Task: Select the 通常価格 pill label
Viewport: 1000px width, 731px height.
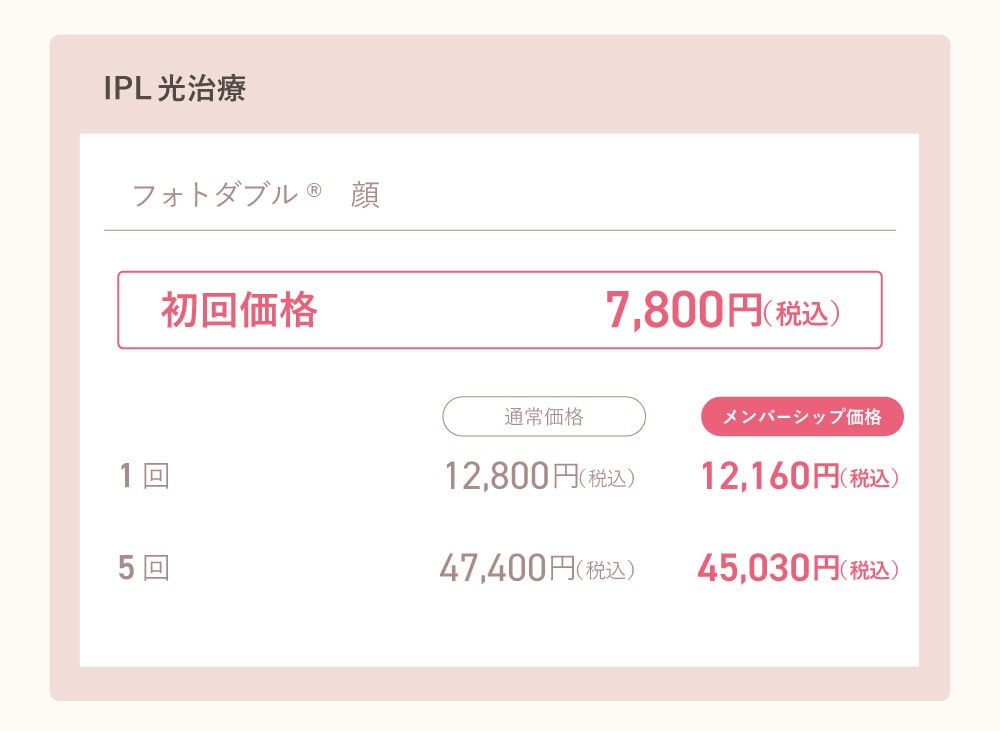Action: (x=544, y=417)
